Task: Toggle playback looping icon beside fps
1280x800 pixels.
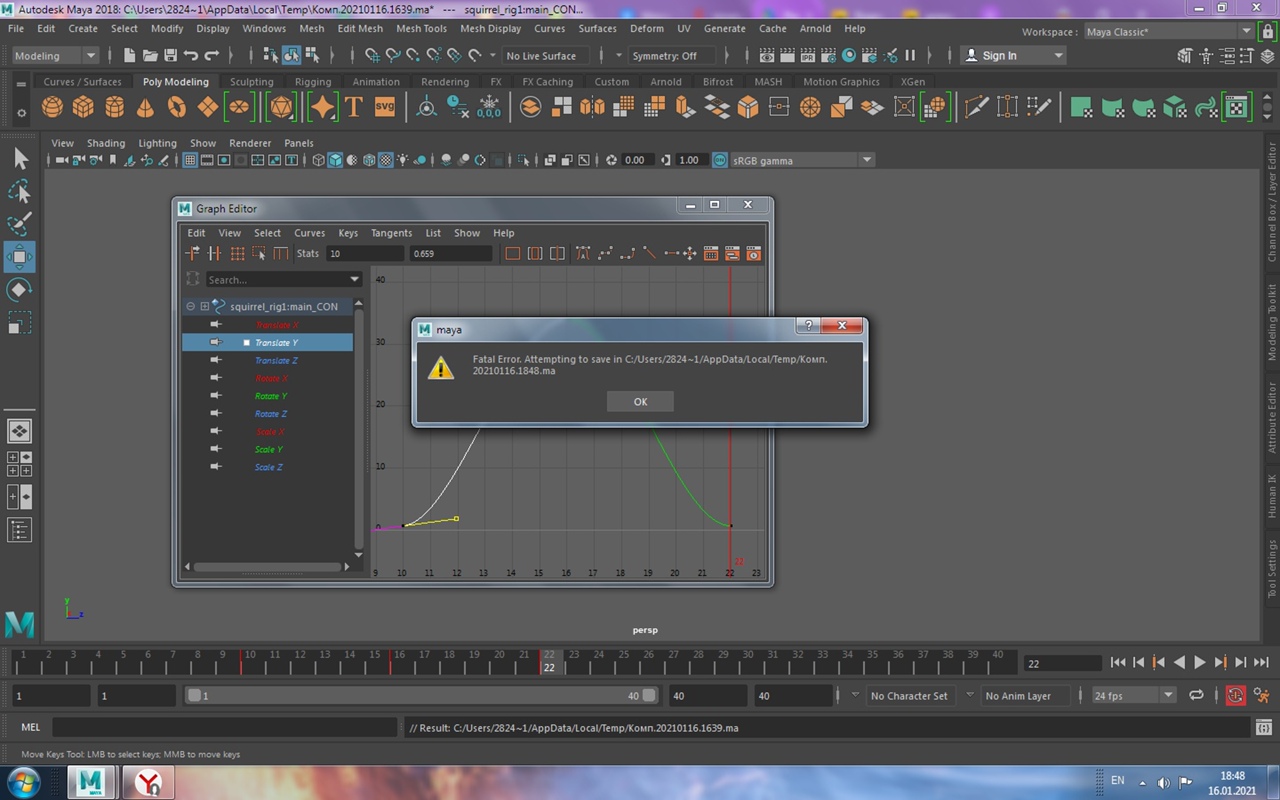Action: point(1196,695)
